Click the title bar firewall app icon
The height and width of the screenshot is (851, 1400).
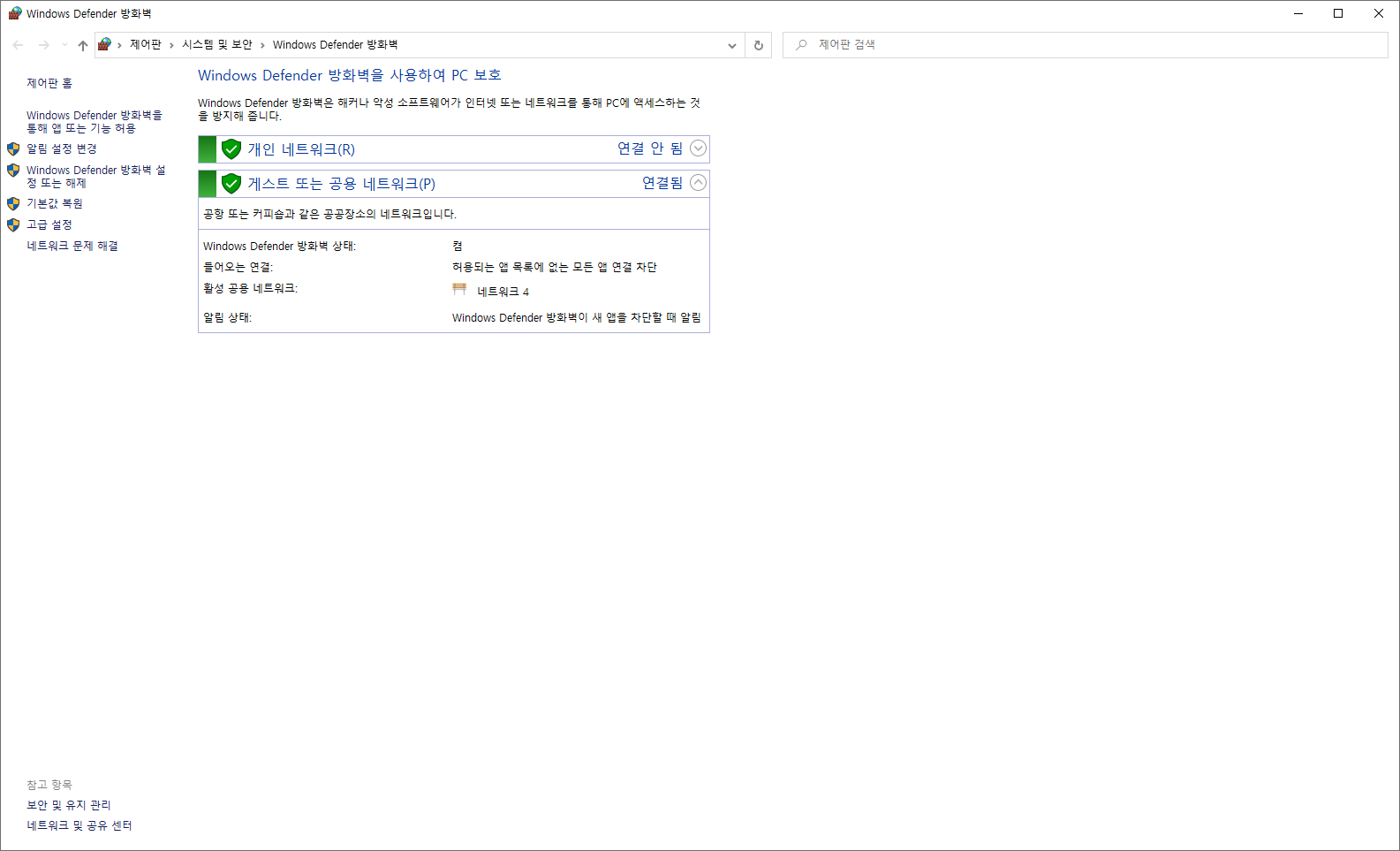tap(14, 13)
